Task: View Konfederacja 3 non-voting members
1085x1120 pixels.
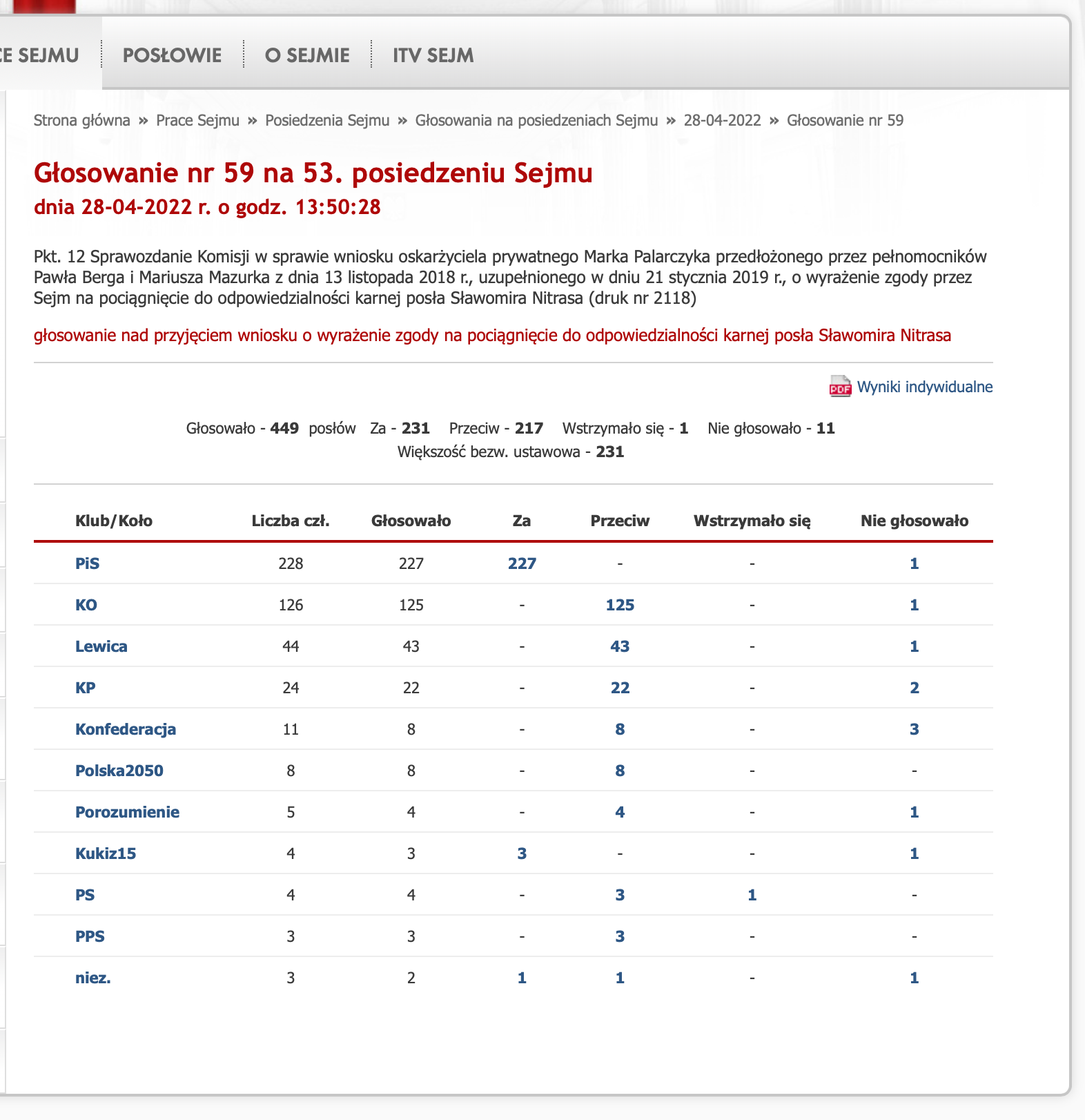Action: (x=914, y=729)
